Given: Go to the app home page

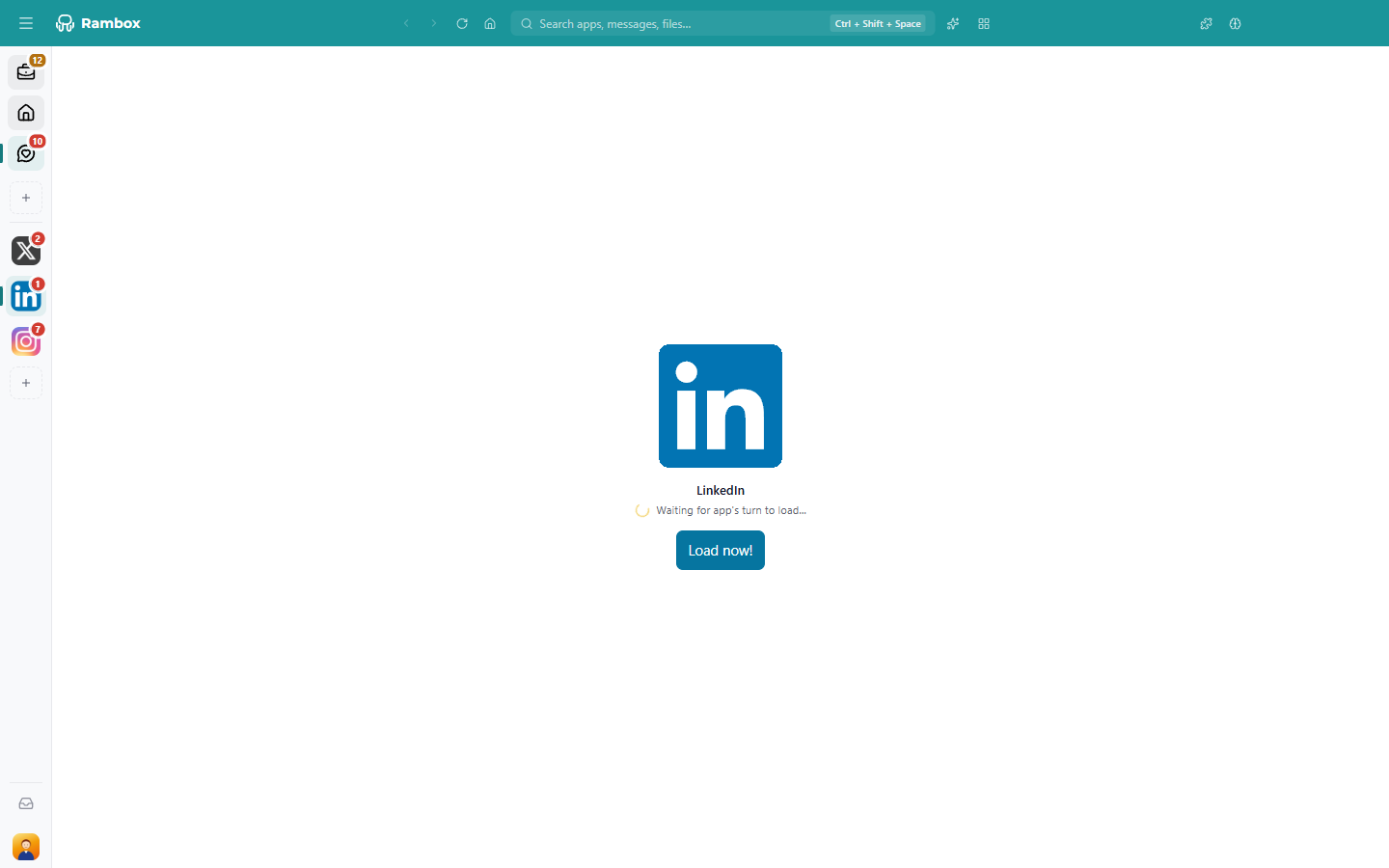Looking at the screenshot, I should 490,23.
